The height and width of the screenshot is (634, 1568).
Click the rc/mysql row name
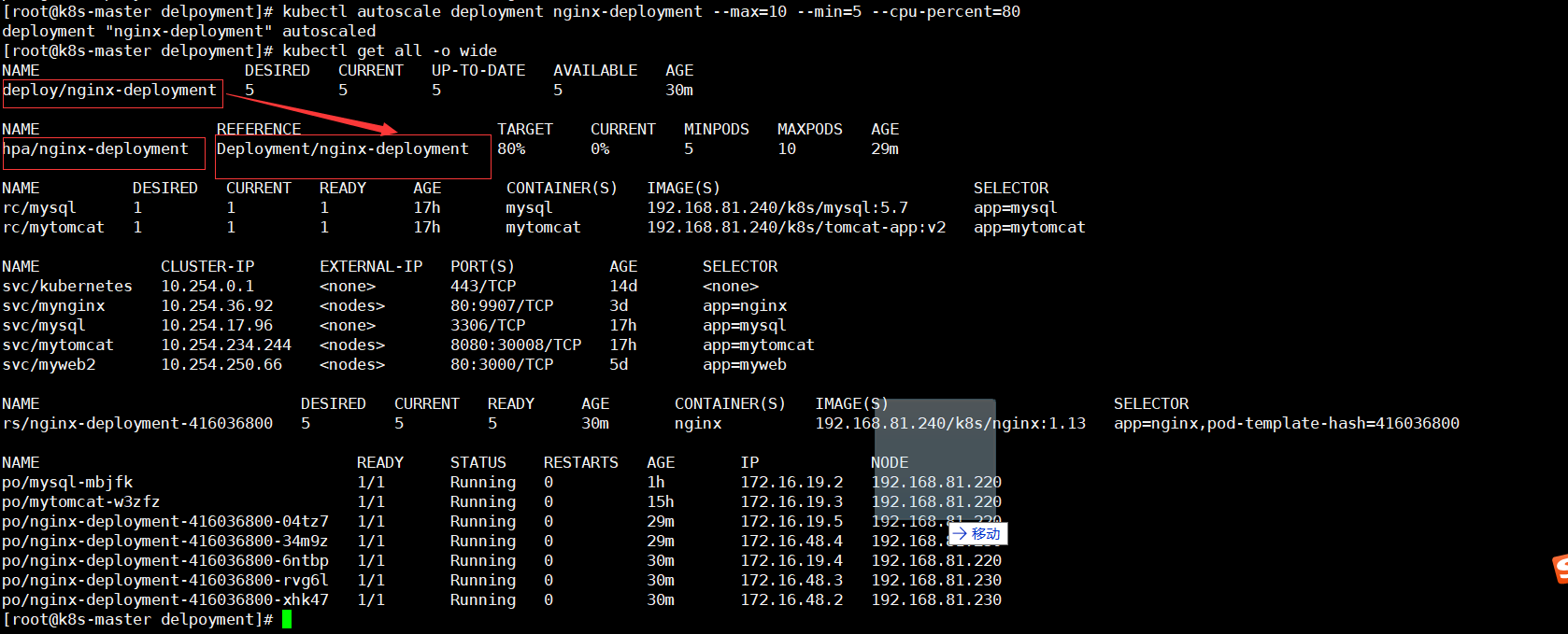[39, 207]
